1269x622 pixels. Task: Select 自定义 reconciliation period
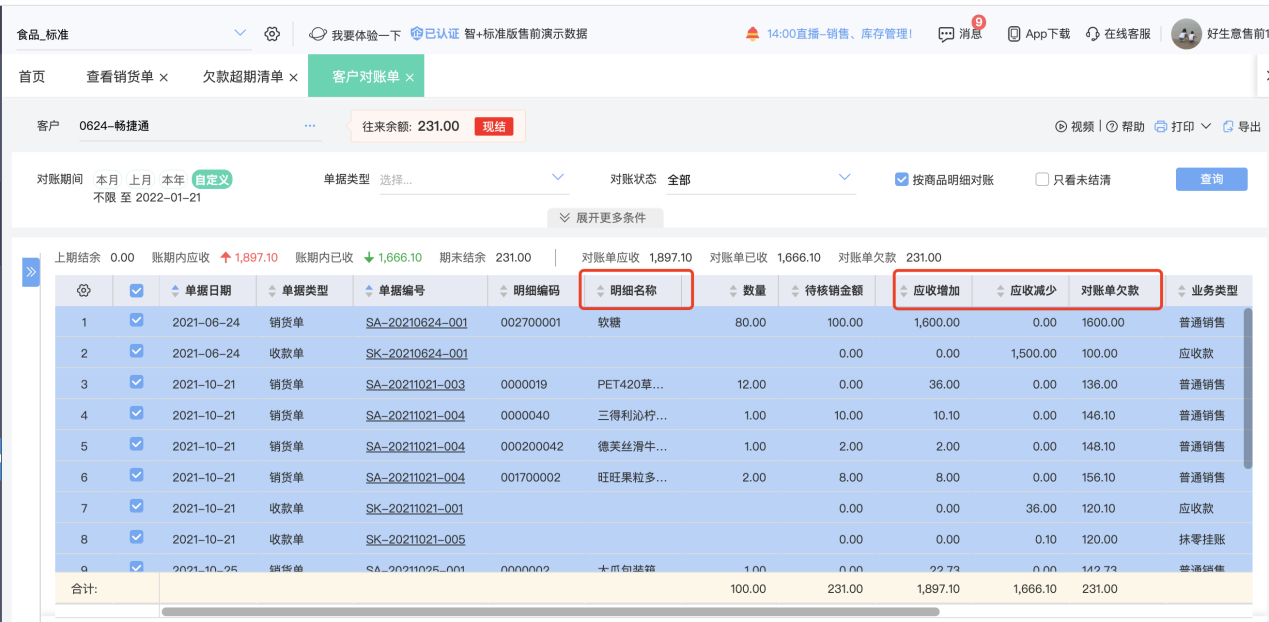tap(212, 180)
